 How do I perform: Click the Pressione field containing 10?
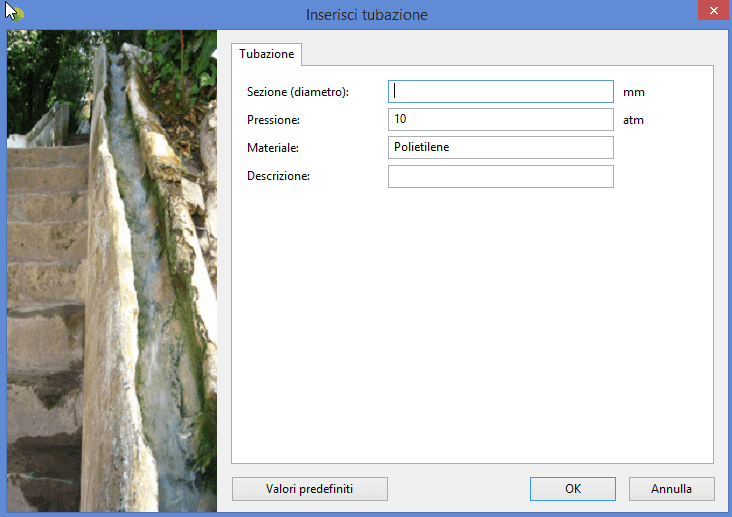click(500, 120)
